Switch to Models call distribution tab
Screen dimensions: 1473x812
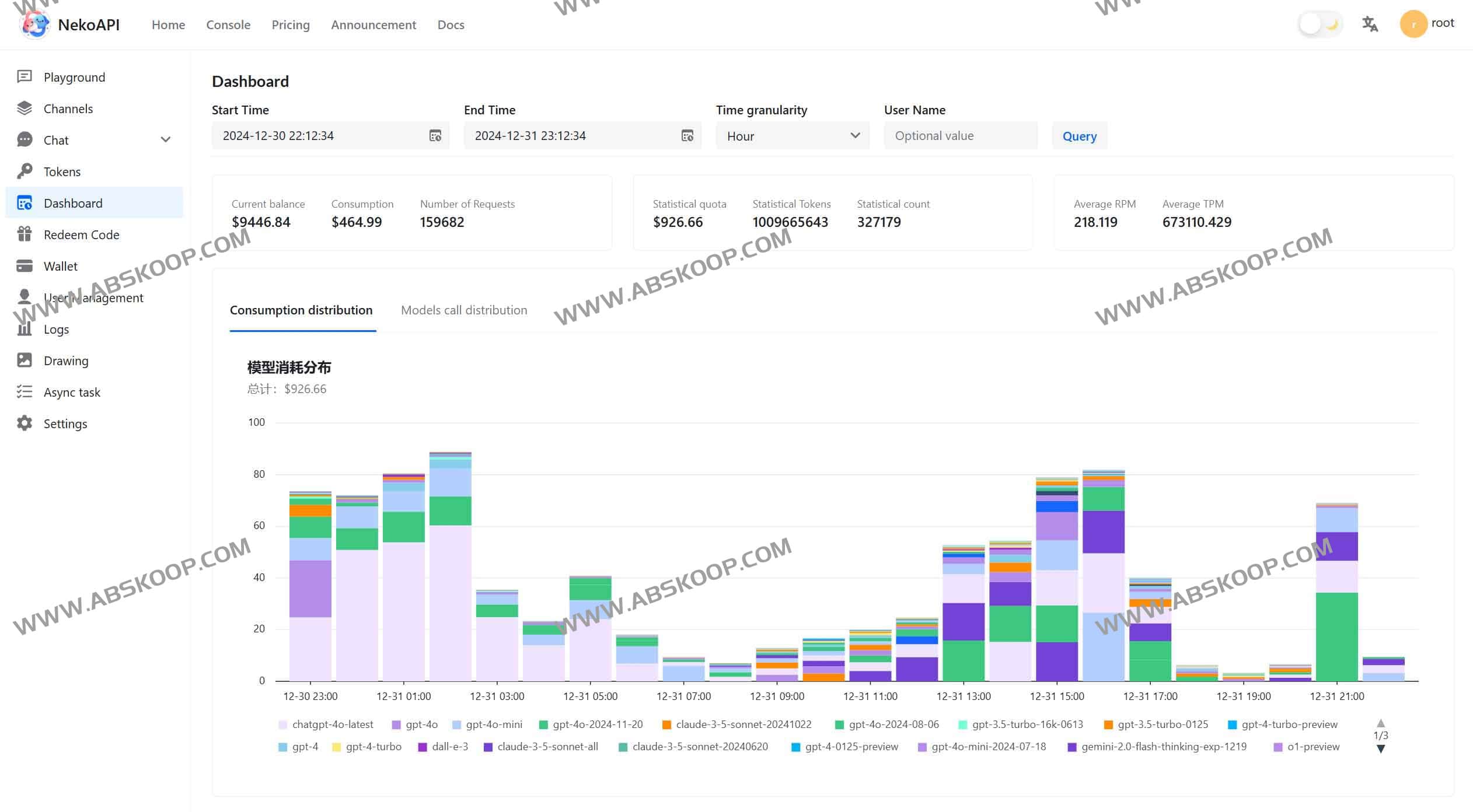pos(463,310)
